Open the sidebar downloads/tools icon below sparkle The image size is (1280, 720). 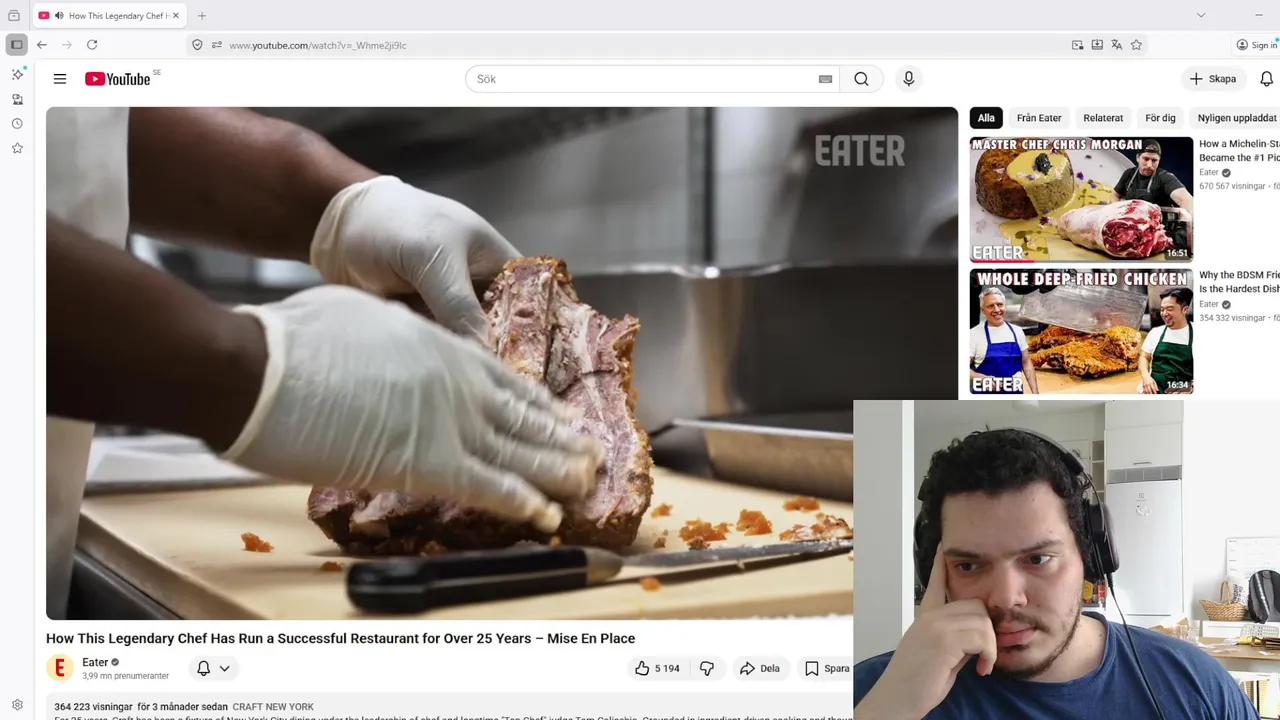pos(17,99)
